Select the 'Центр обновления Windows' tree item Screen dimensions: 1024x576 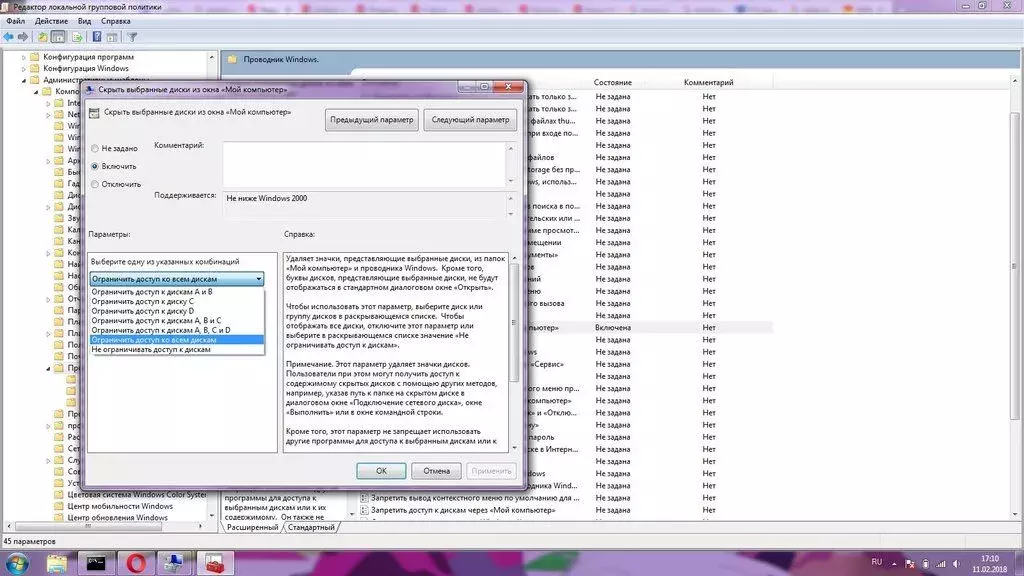tap(118, 517)
